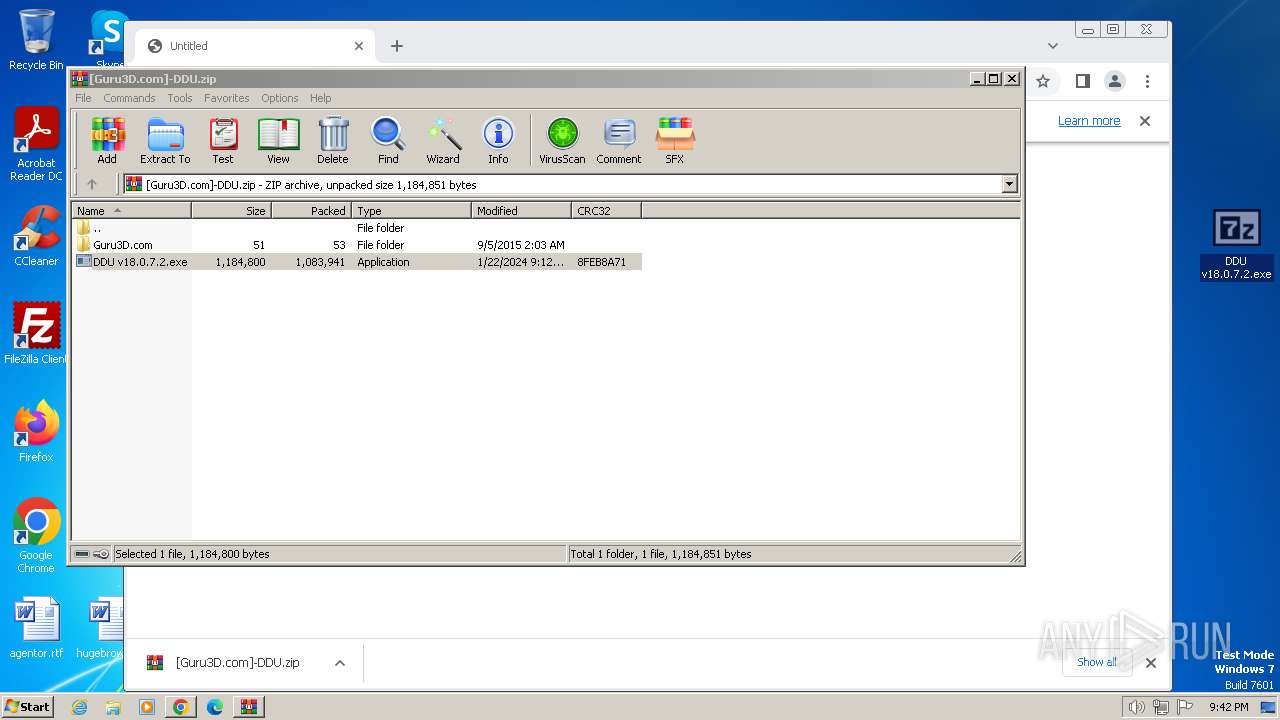Open the Favorites menu
The width and height of the screenshot is (1280, 720).
click(x=227, y=98)
